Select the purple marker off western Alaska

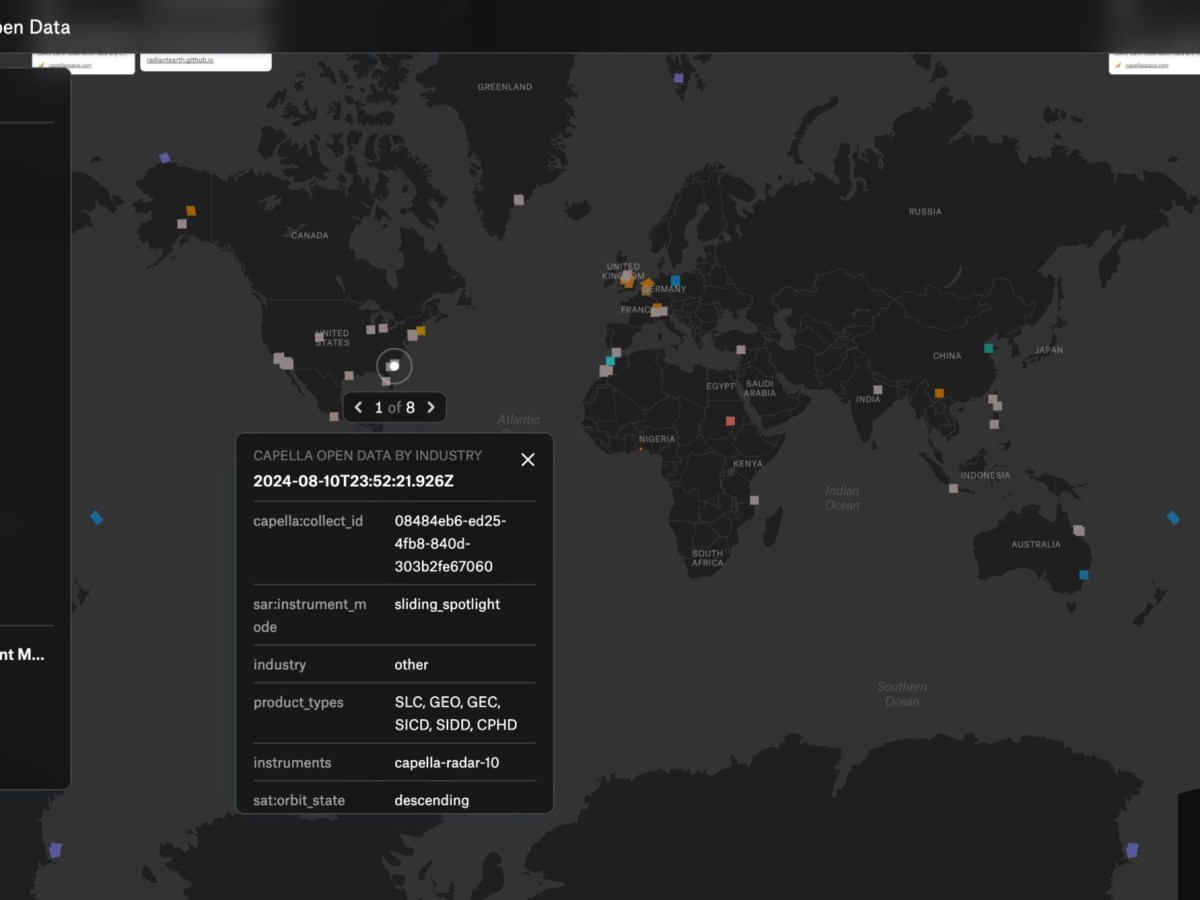(165, 158)
